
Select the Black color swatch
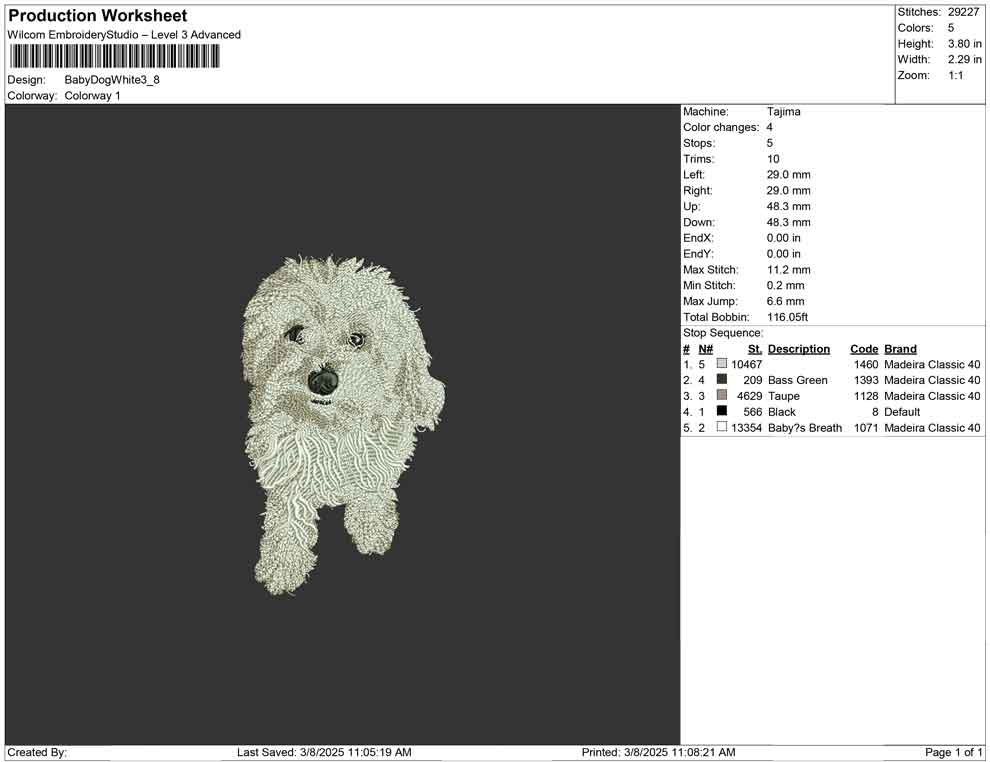point(722,412)
